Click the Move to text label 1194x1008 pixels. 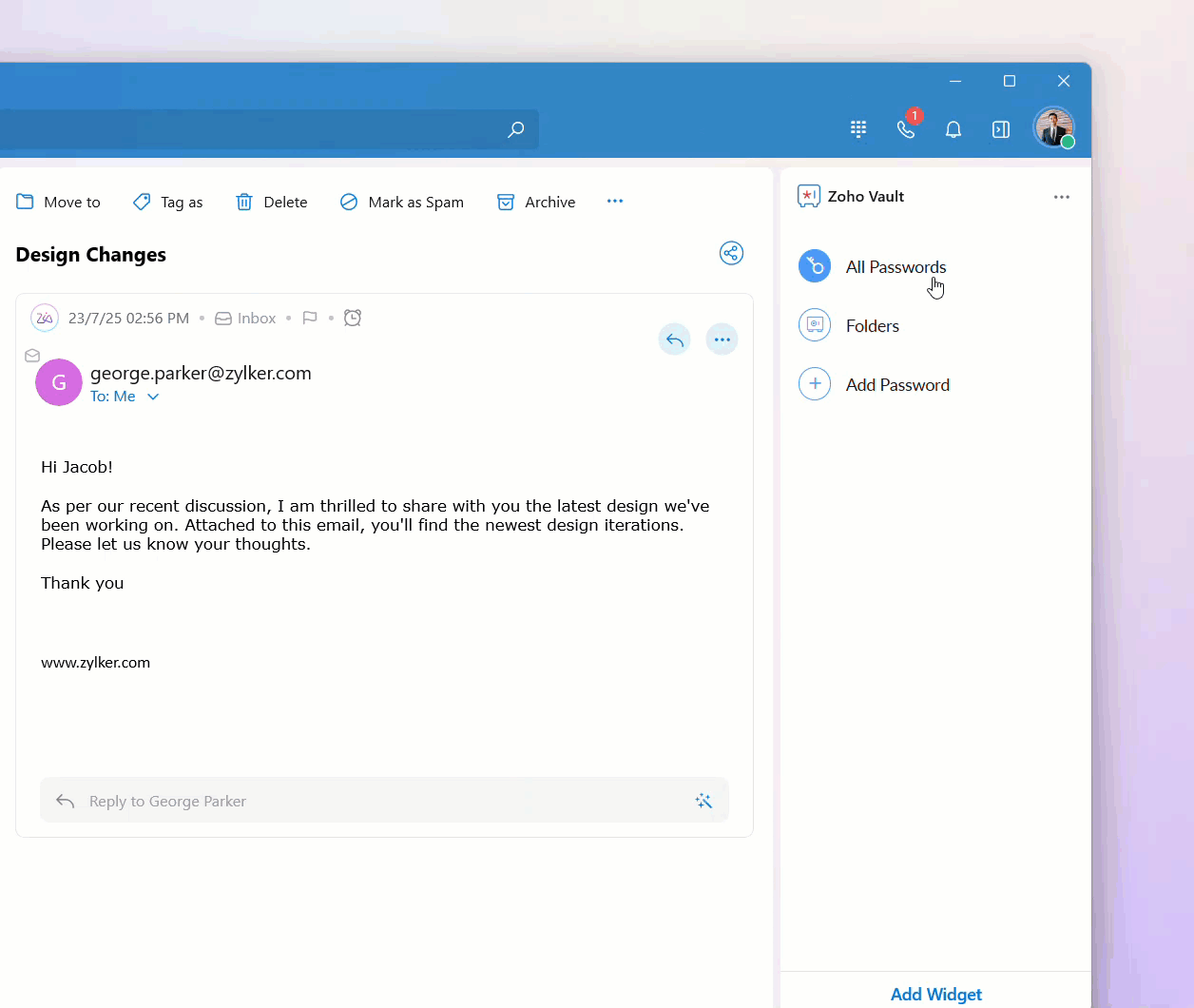pos(72,202)
